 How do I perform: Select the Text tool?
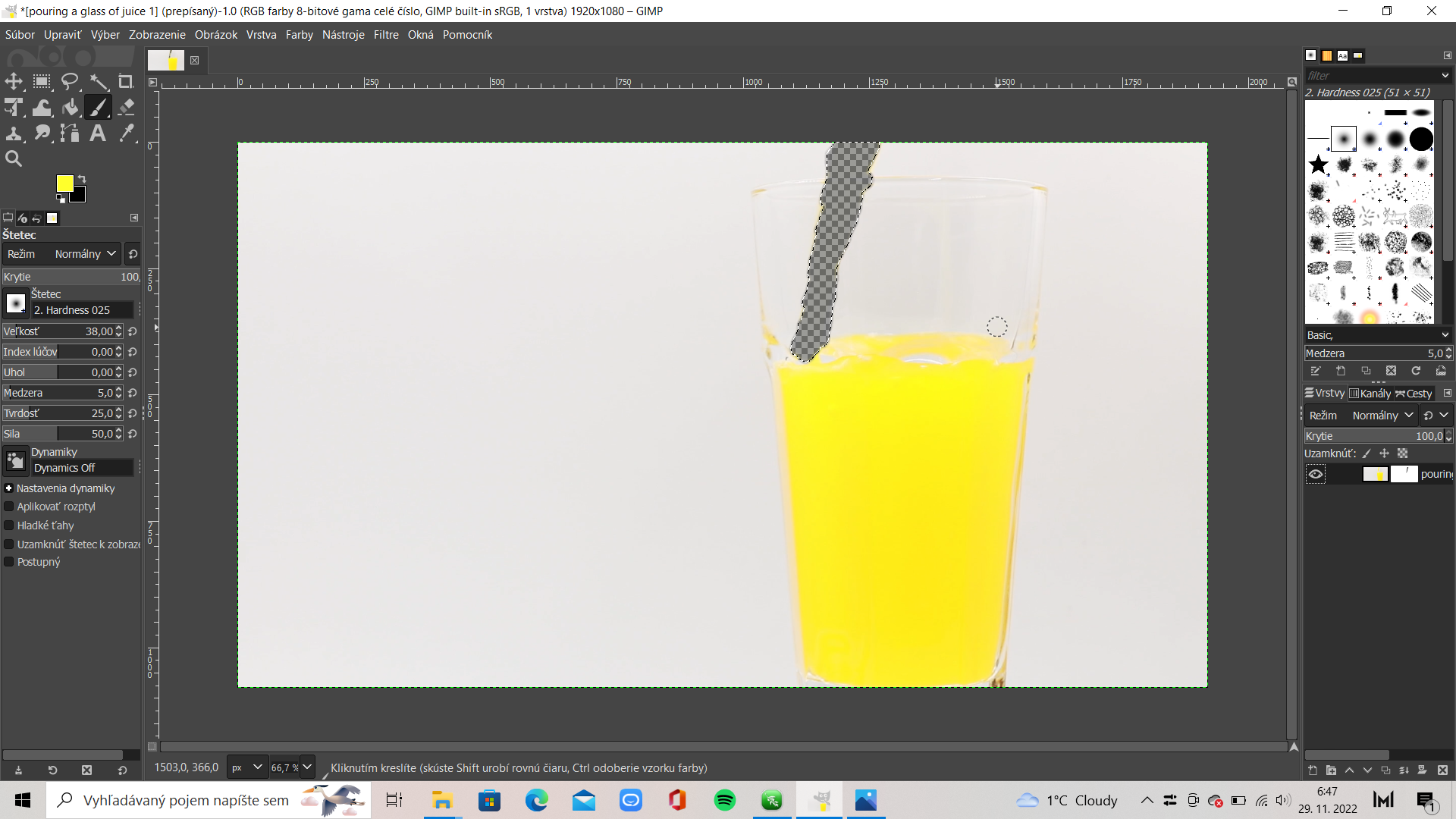(98, 133)
